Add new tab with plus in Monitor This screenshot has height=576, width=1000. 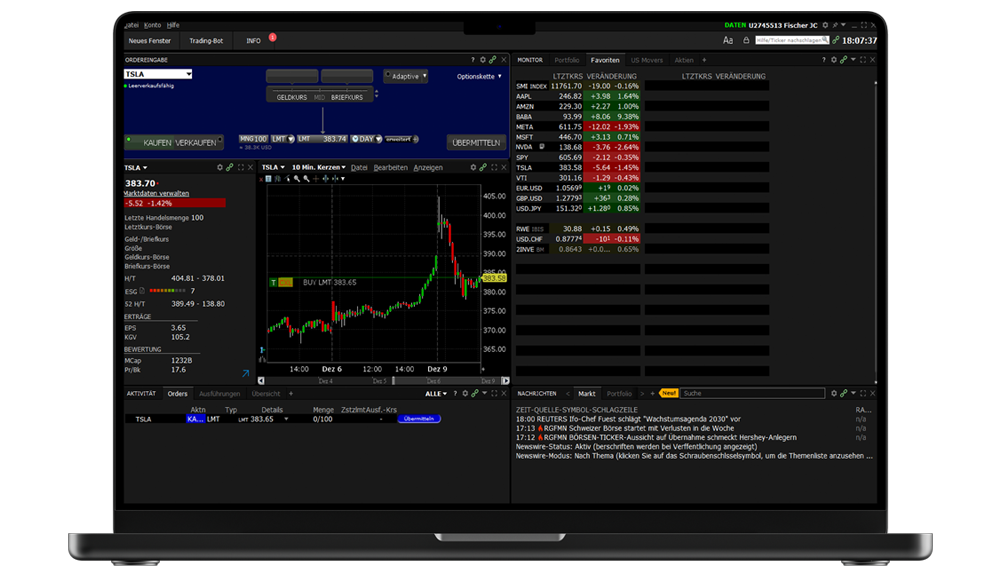click(704, 60)
